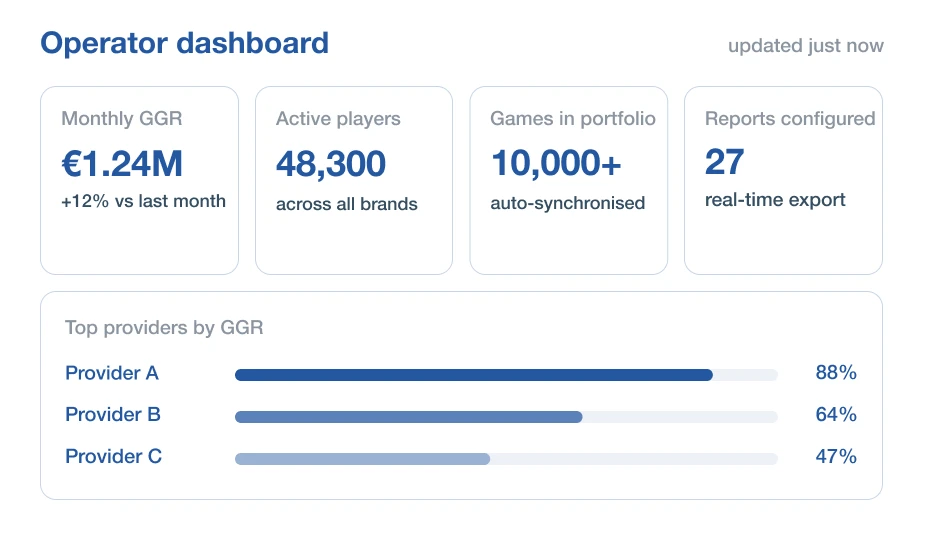Click the 'updated just now' status text
The height and width of the screenshot is (537, 932).
click(805, 46)
